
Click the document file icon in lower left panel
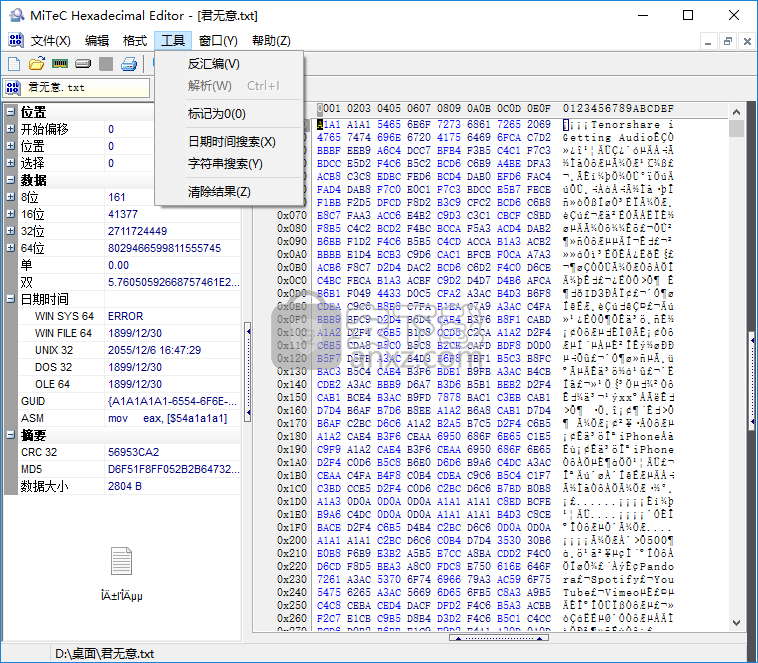pyautogui.click(x=121, y=561)
